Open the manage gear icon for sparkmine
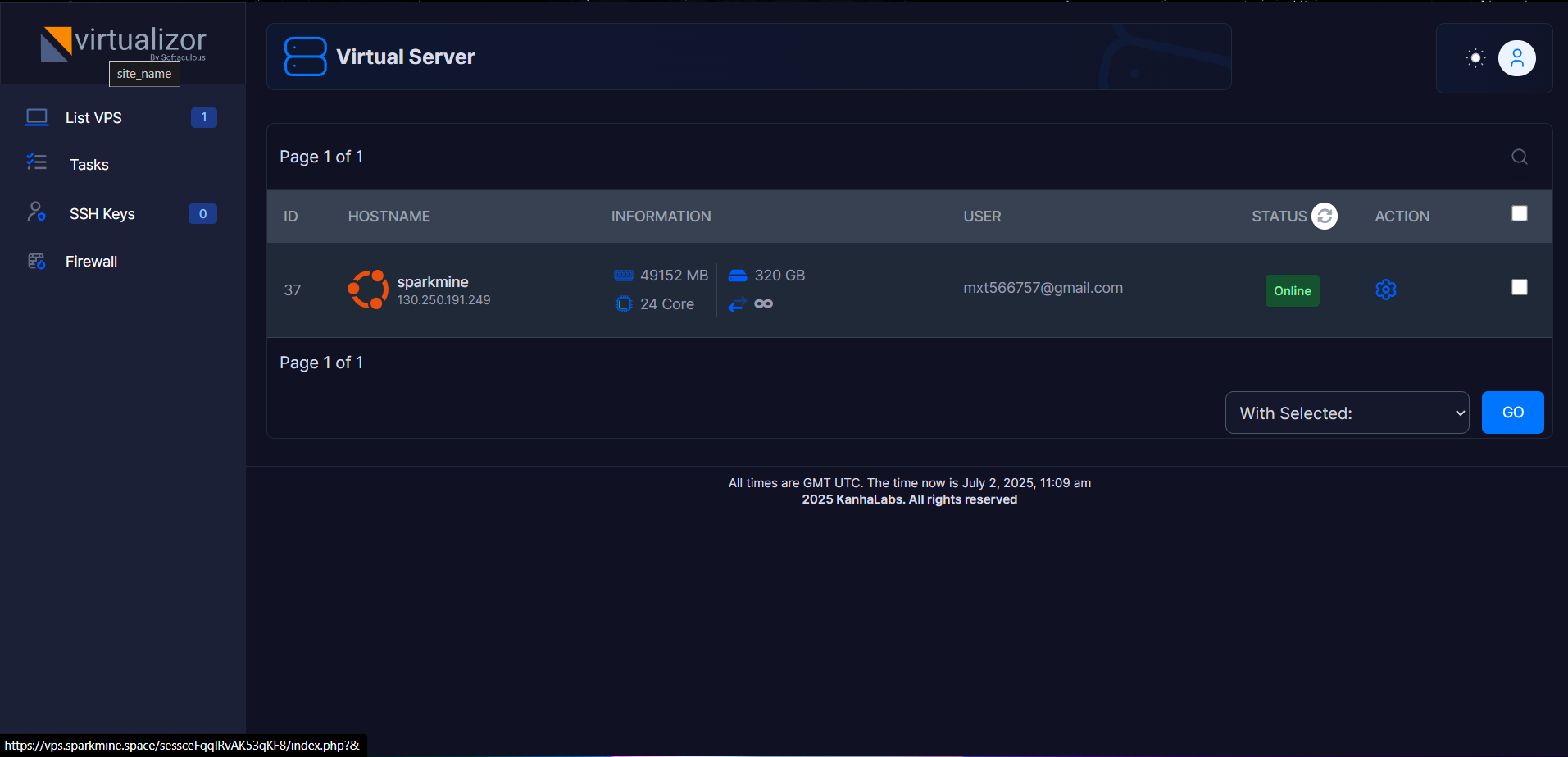Image resolution: width=1568 pixels, height=757 pixels. [1385, 290]
